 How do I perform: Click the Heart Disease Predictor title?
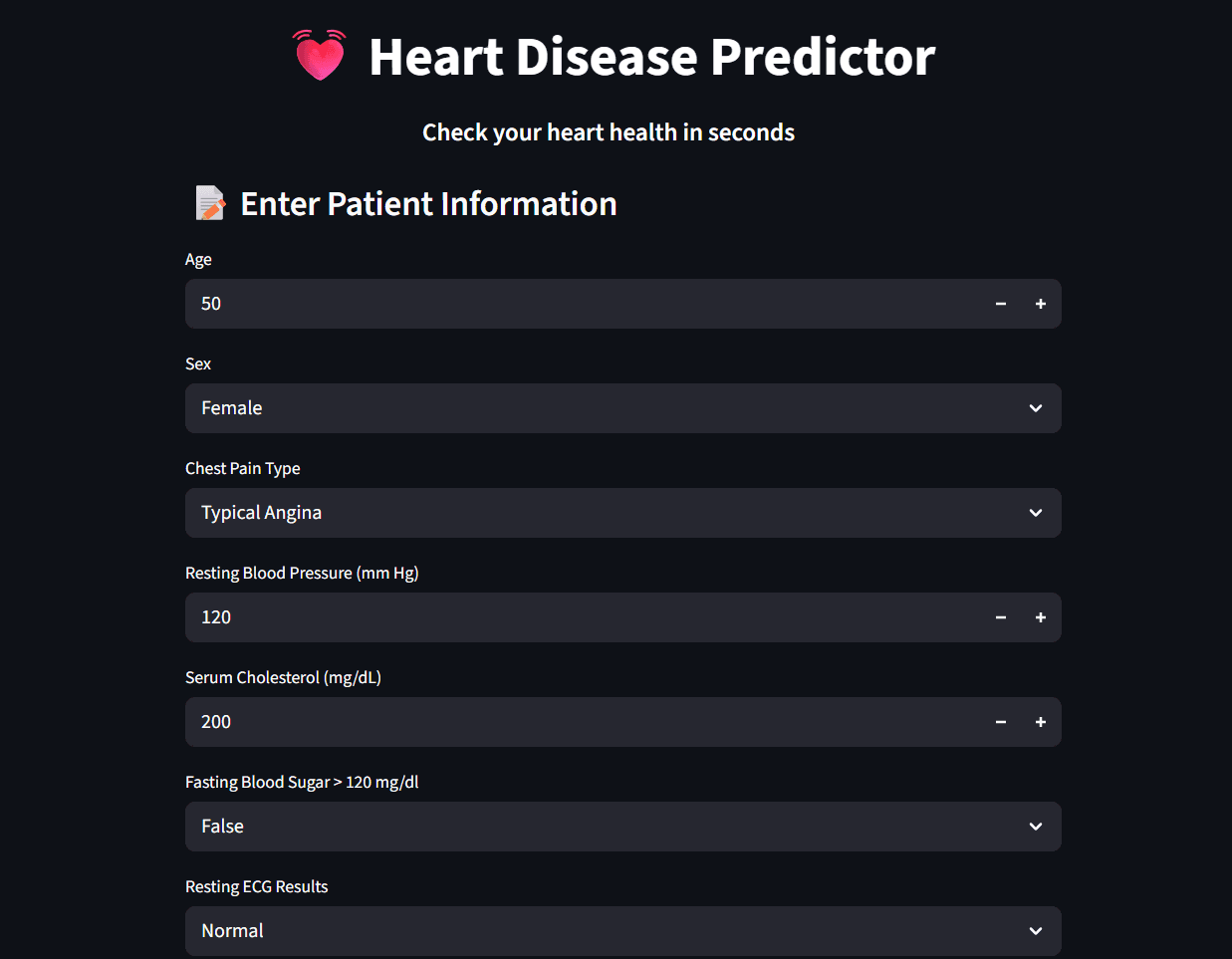(652, 57)
